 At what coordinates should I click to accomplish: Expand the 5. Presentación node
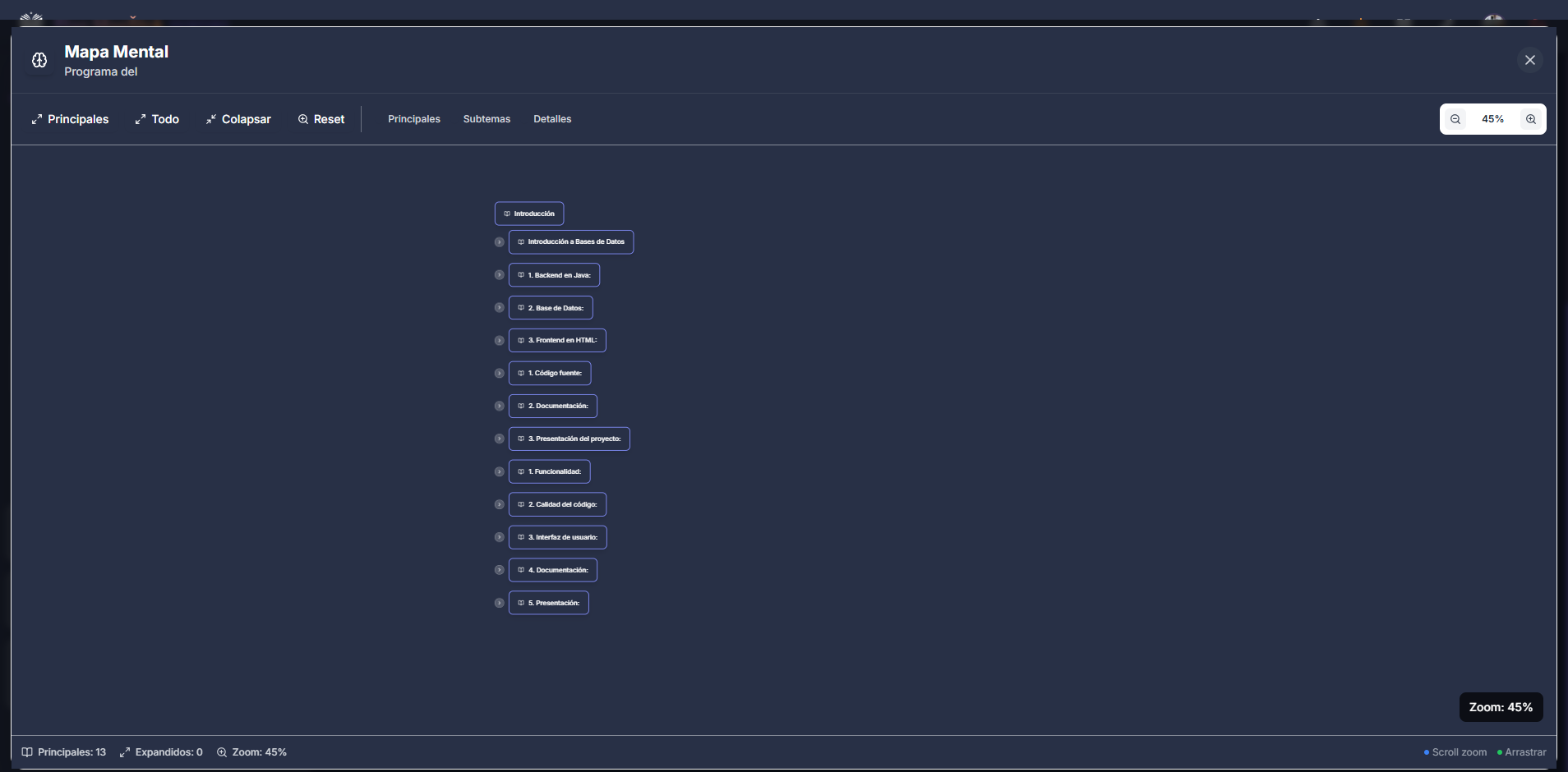(499, 603)
